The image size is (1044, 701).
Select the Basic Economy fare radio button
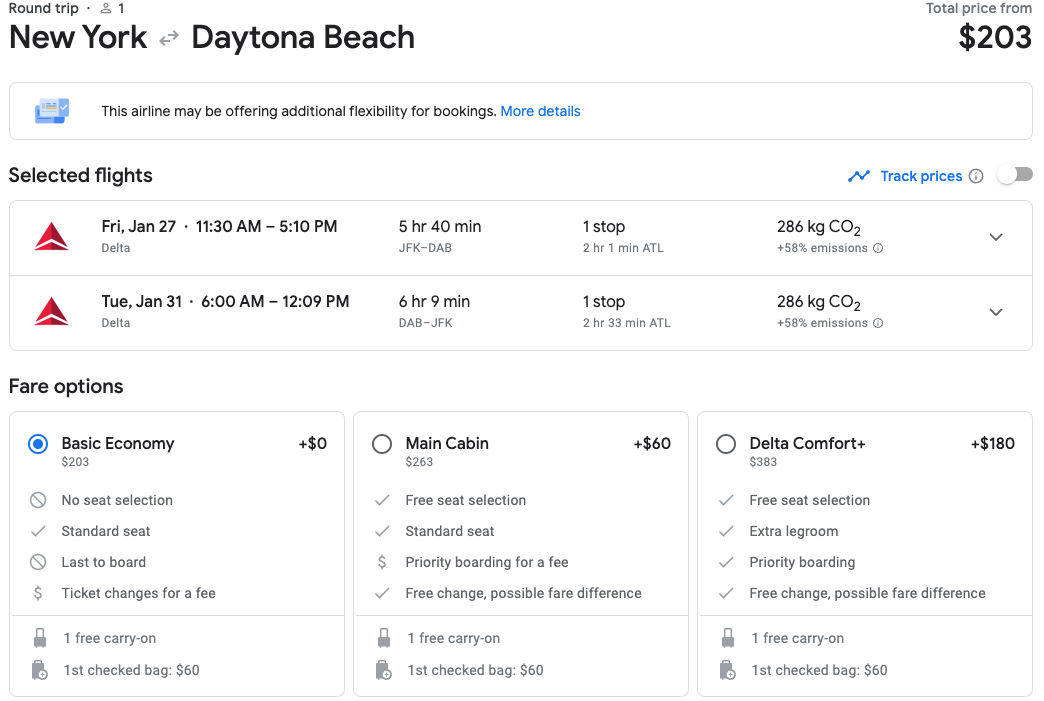coord(38,443)
